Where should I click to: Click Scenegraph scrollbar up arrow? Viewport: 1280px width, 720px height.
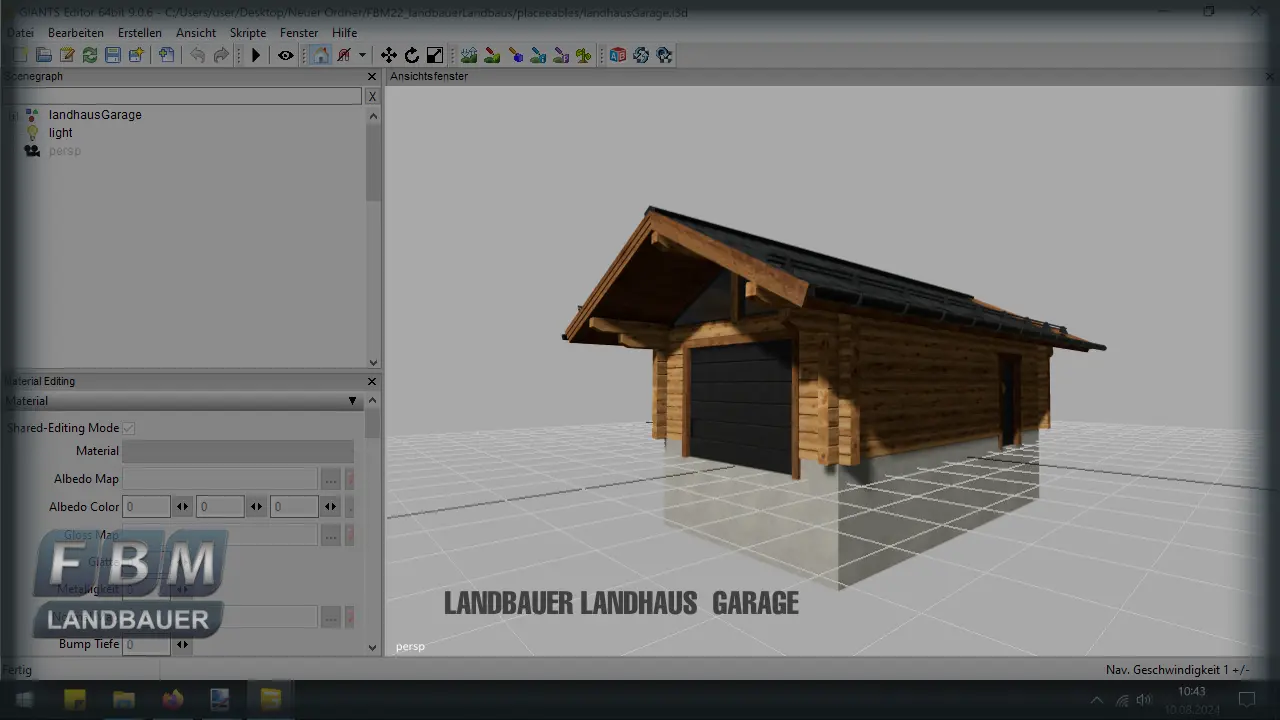pyautogui.click(x=374, y=116)
